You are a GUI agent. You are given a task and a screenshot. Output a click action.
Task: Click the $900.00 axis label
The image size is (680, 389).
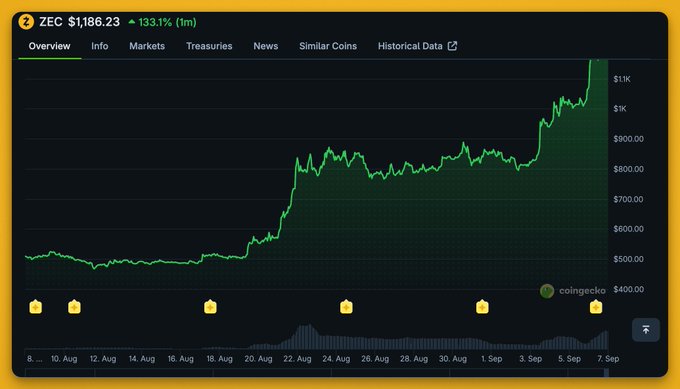coord(628,139)
